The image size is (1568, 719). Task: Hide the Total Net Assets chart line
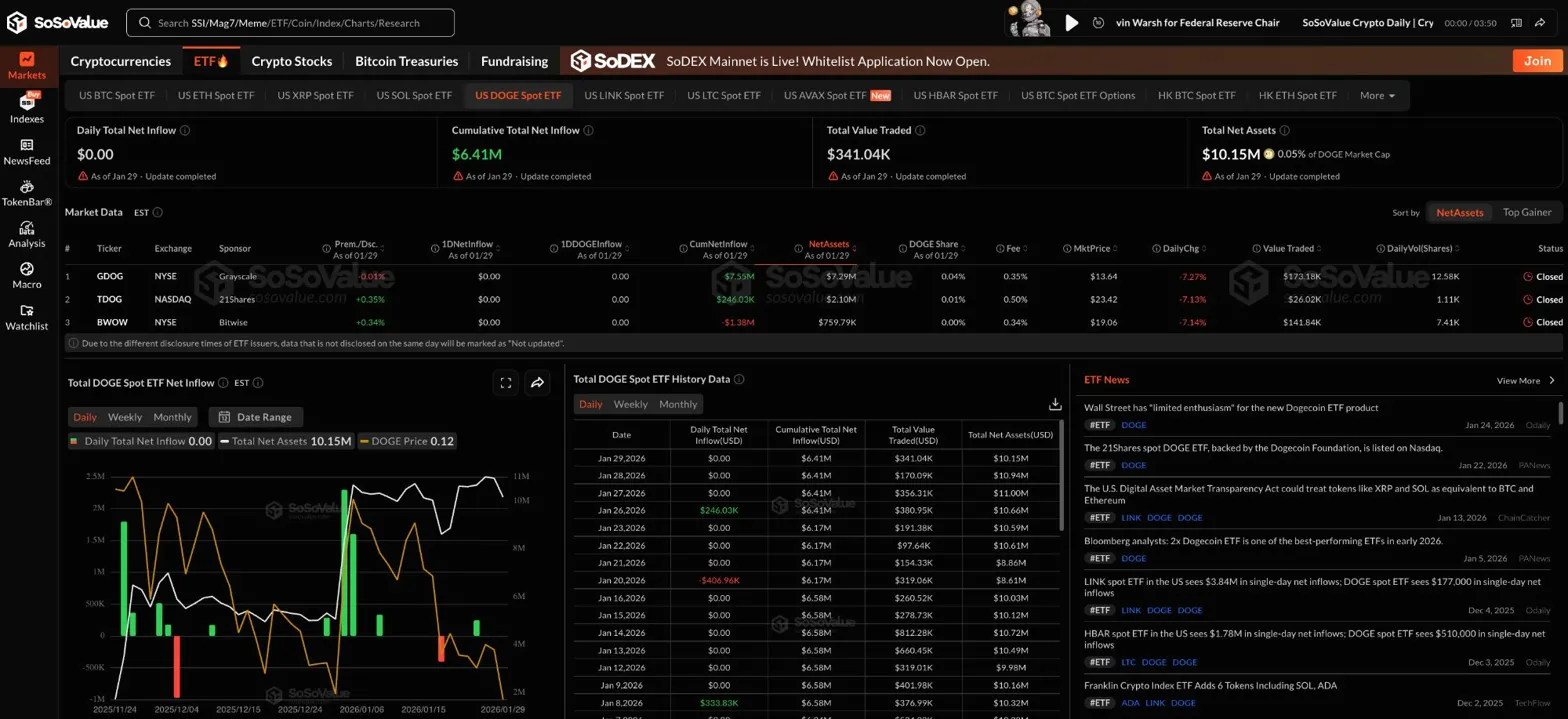click(x=286, y=441)
